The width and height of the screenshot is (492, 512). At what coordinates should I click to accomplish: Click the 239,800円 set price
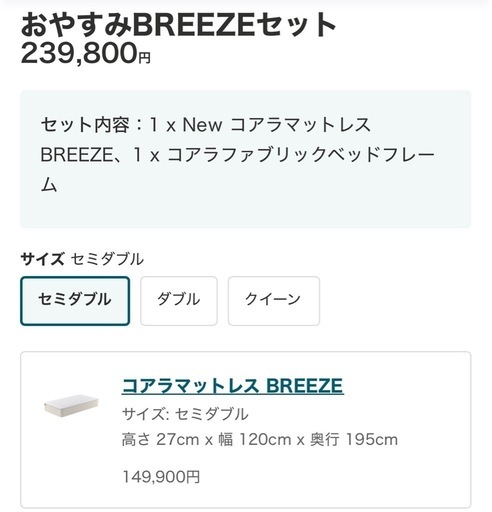pyautogui.click(x=86, y=53)
